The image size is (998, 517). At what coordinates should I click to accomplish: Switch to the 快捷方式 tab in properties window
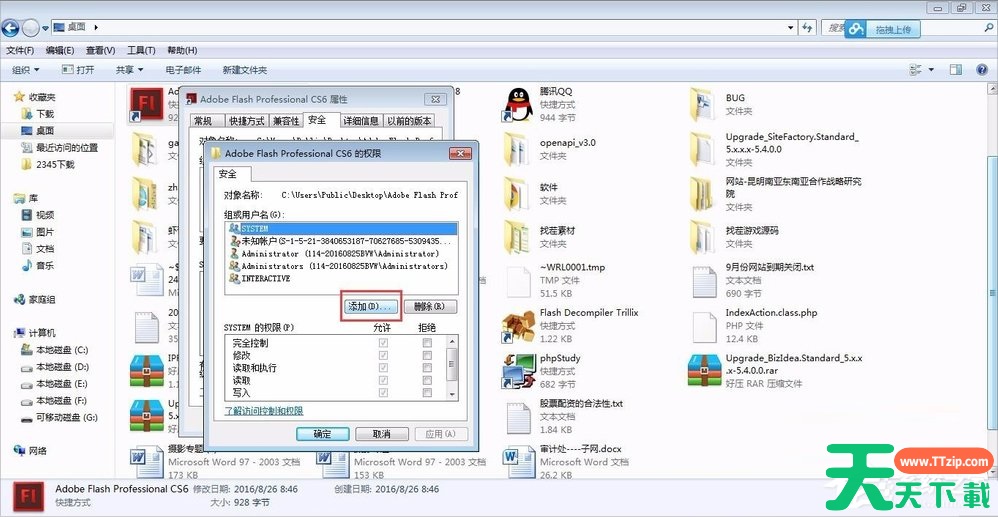click(247, 121)
